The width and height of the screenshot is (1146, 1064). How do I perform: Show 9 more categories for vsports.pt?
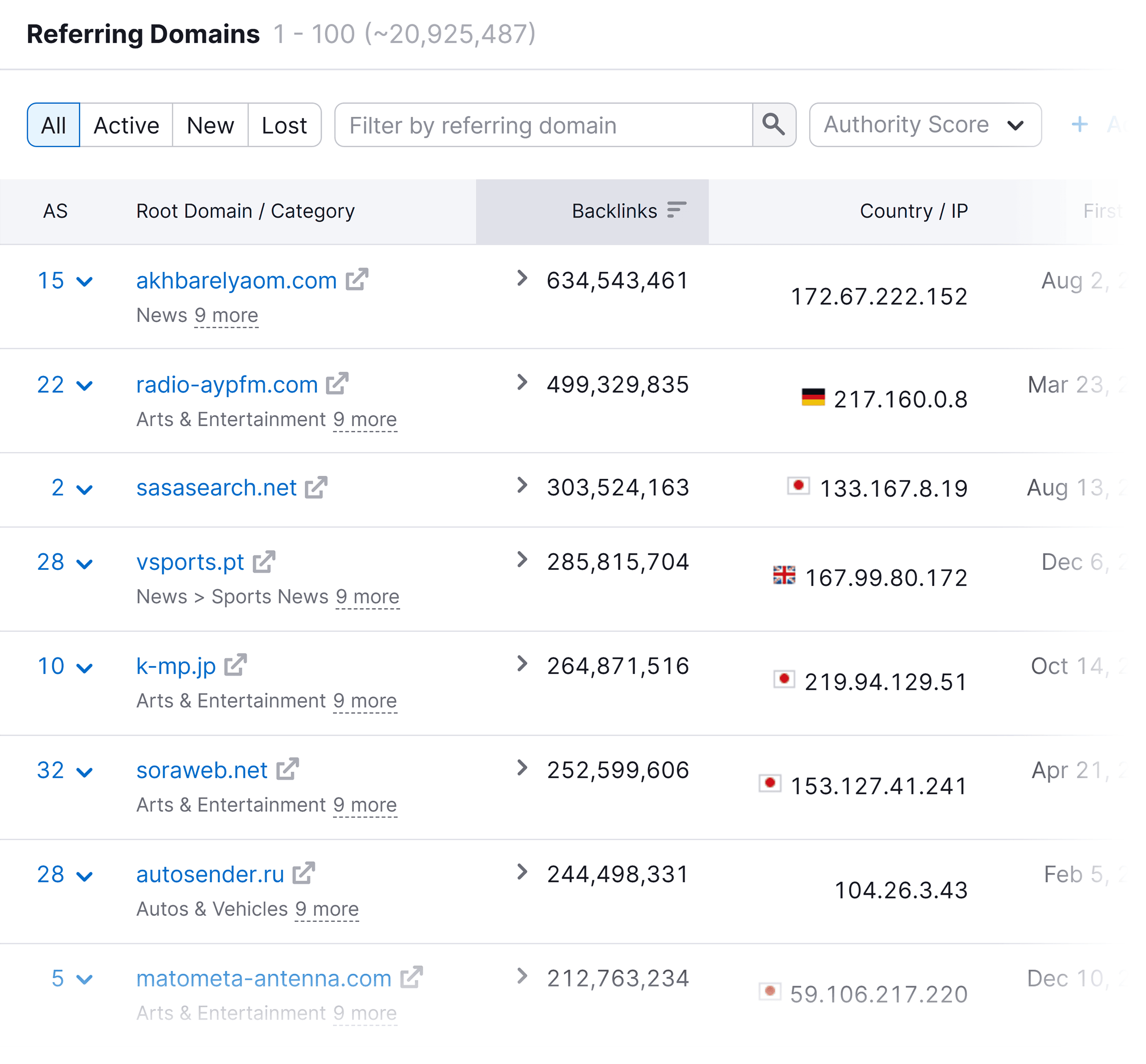coord(367,596)
